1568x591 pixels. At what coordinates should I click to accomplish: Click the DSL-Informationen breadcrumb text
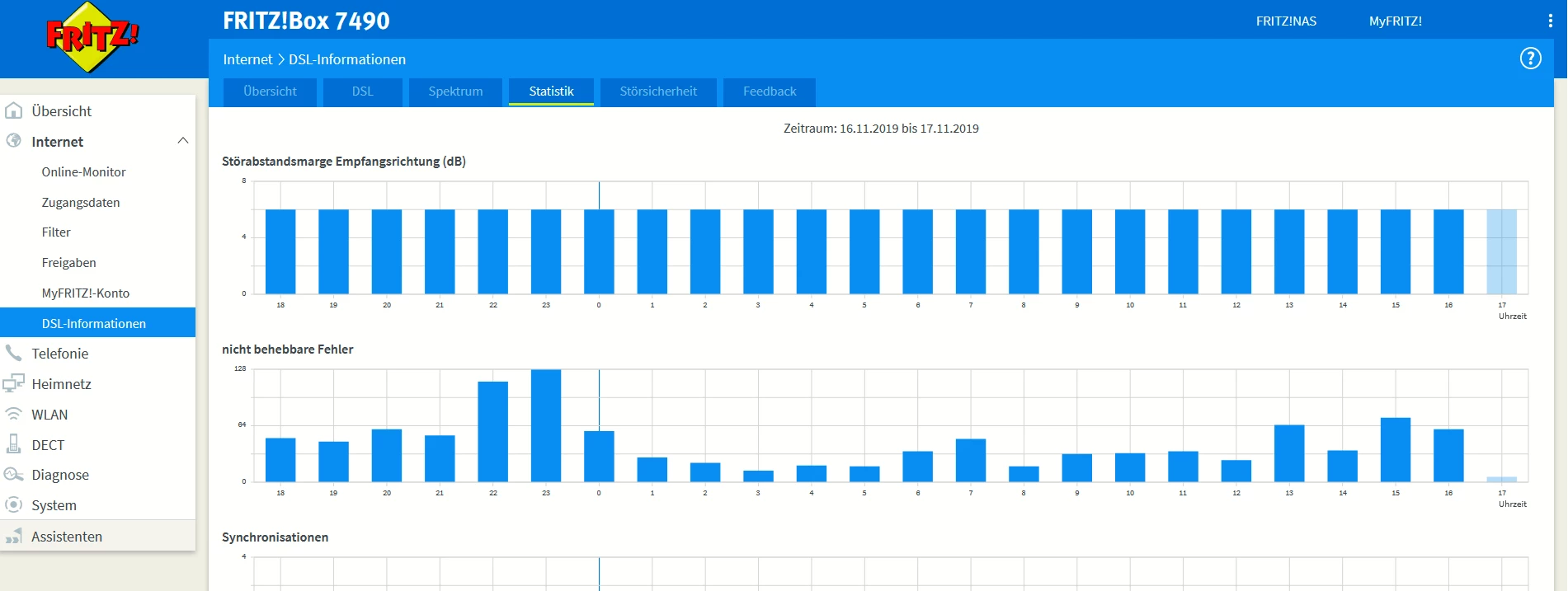coord(347,59)
